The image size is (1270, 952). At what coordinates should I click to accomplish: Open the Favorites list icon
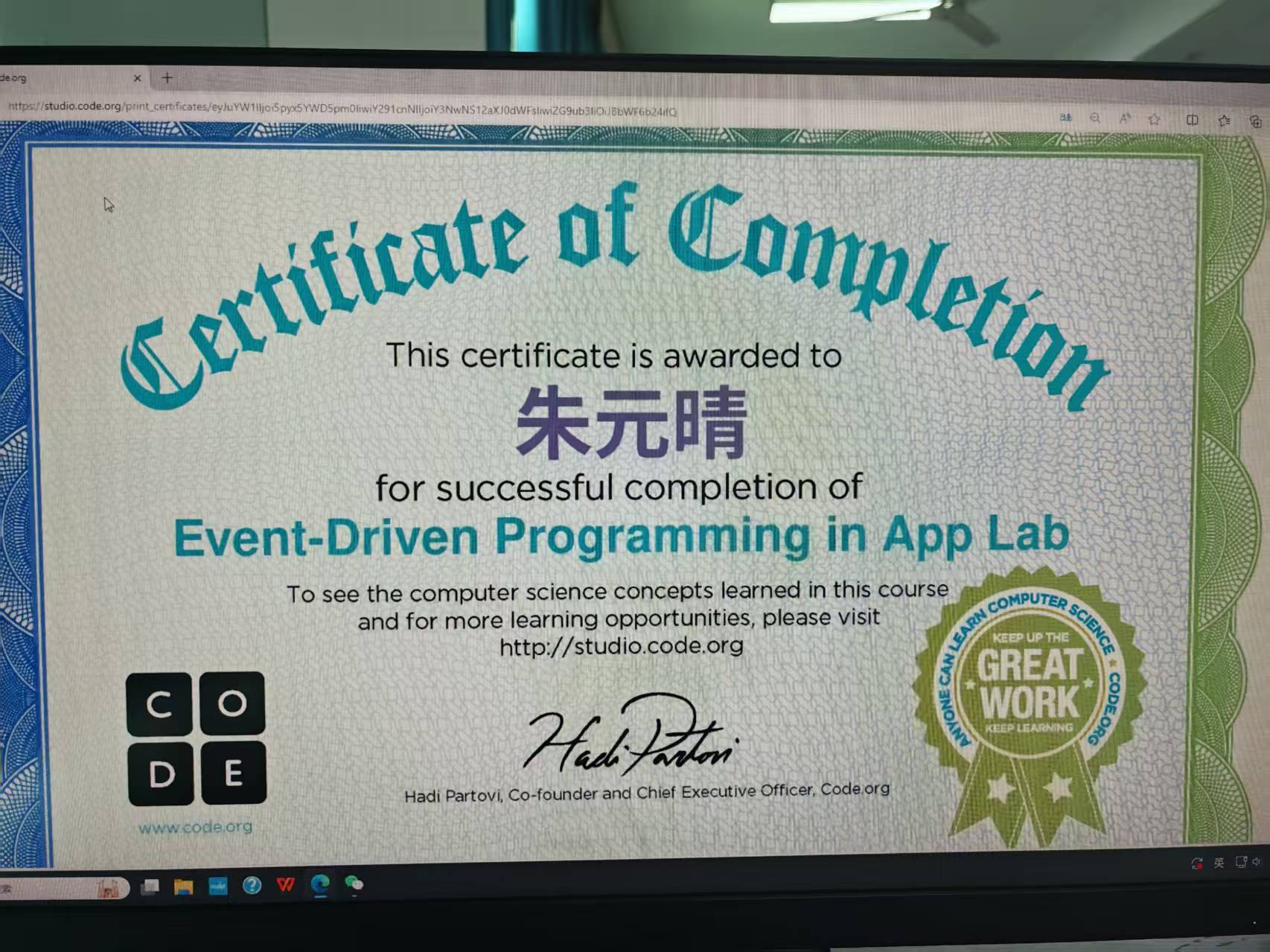point(1224,121)
